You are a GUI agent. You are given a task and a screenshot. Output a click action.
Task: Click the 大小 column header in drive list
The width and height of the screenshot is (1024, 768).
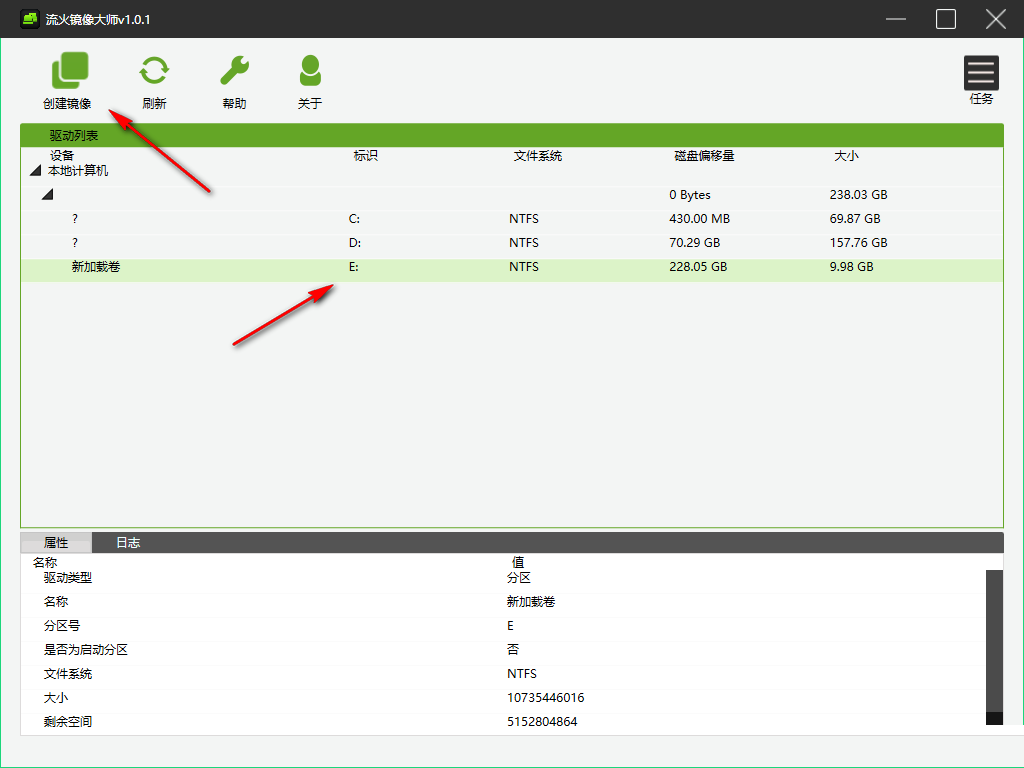pyautogui.click(x=846, y=156)
